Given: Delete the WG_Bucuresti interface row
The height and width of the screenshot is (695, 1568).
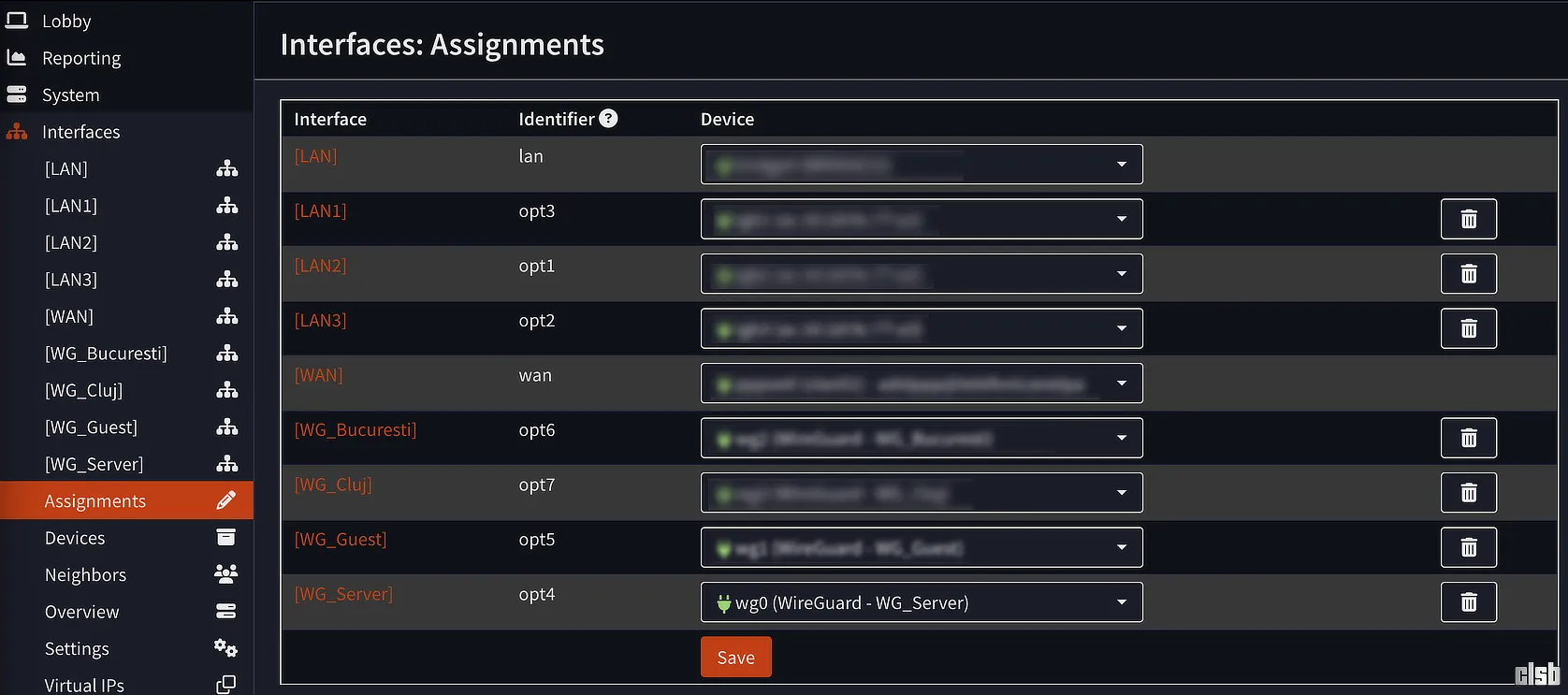Looking at the screenshot, I should (1468, 438).
